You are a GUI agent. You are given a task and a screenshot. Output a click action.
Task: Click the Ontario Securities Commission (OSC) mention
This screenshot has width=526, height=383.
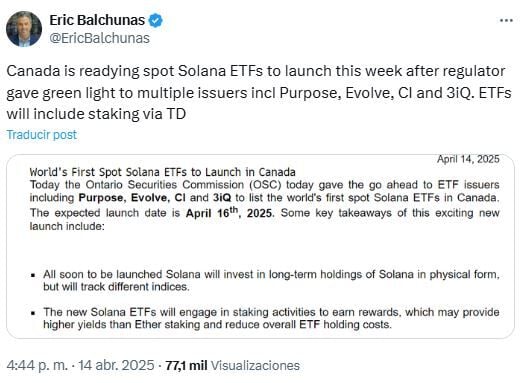pos(183,185)
